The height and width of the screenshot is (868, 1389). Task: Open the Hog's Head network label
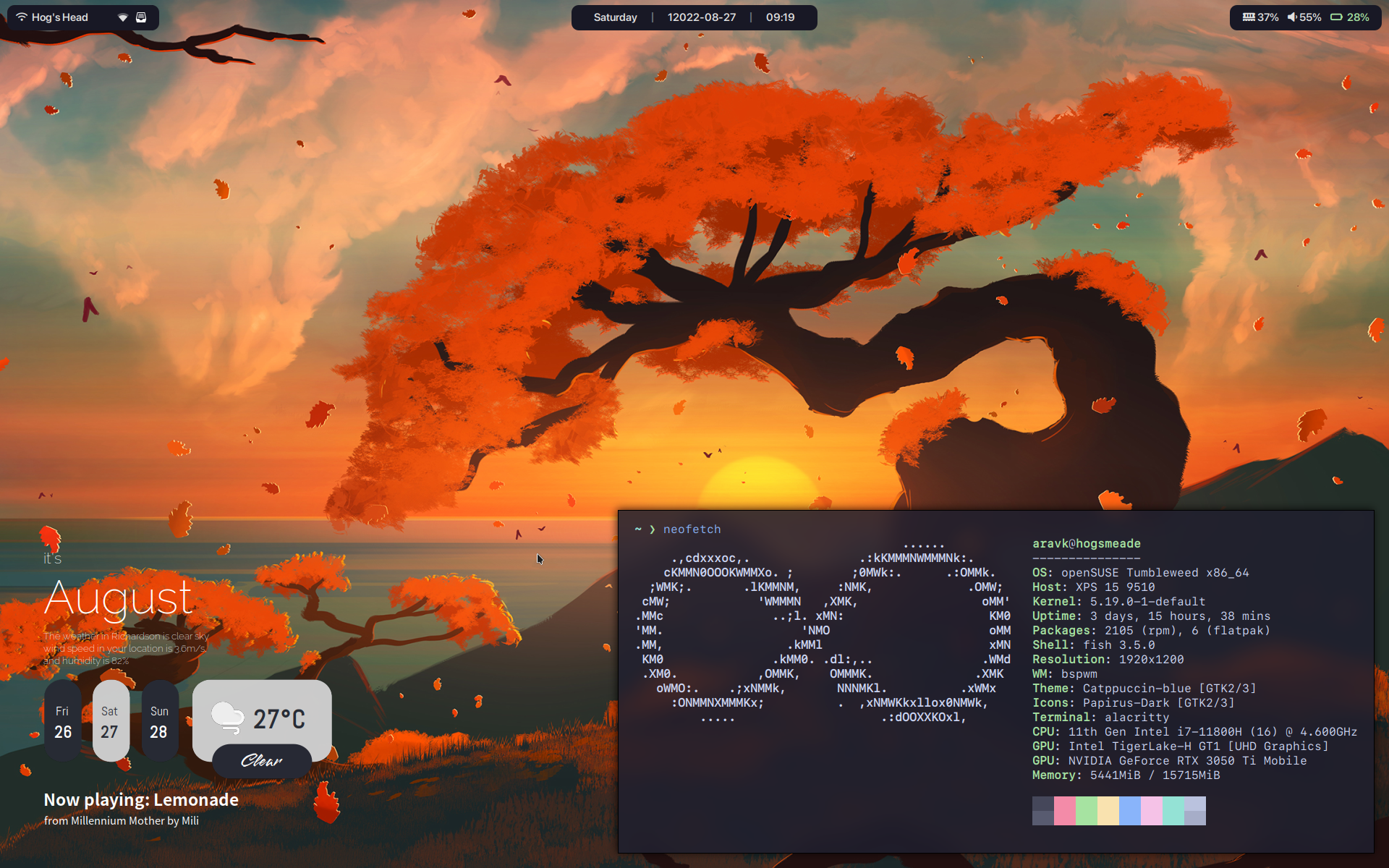(x=59, y=17)
